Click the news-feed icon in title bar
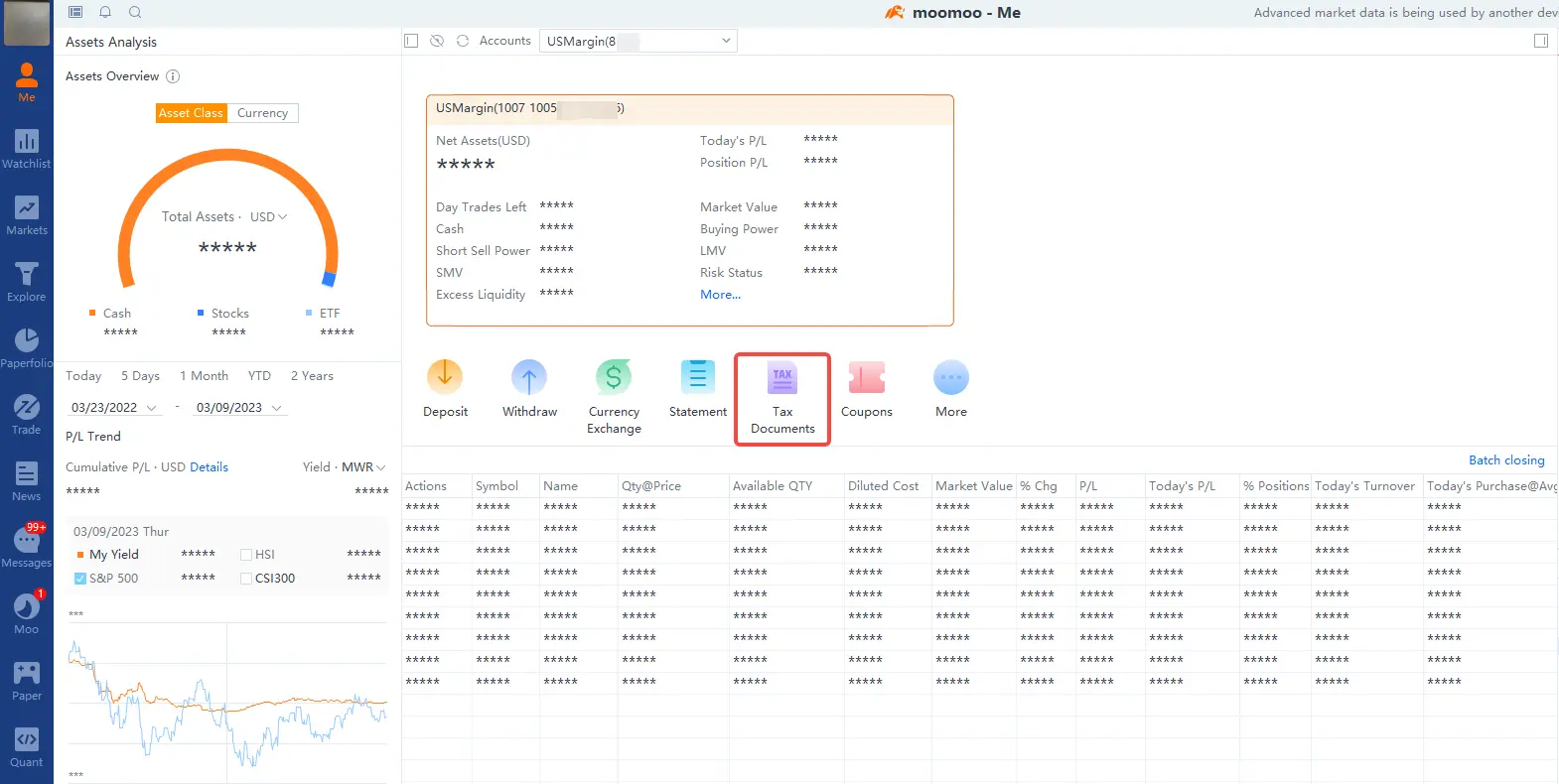 click(x=75, y=12)
